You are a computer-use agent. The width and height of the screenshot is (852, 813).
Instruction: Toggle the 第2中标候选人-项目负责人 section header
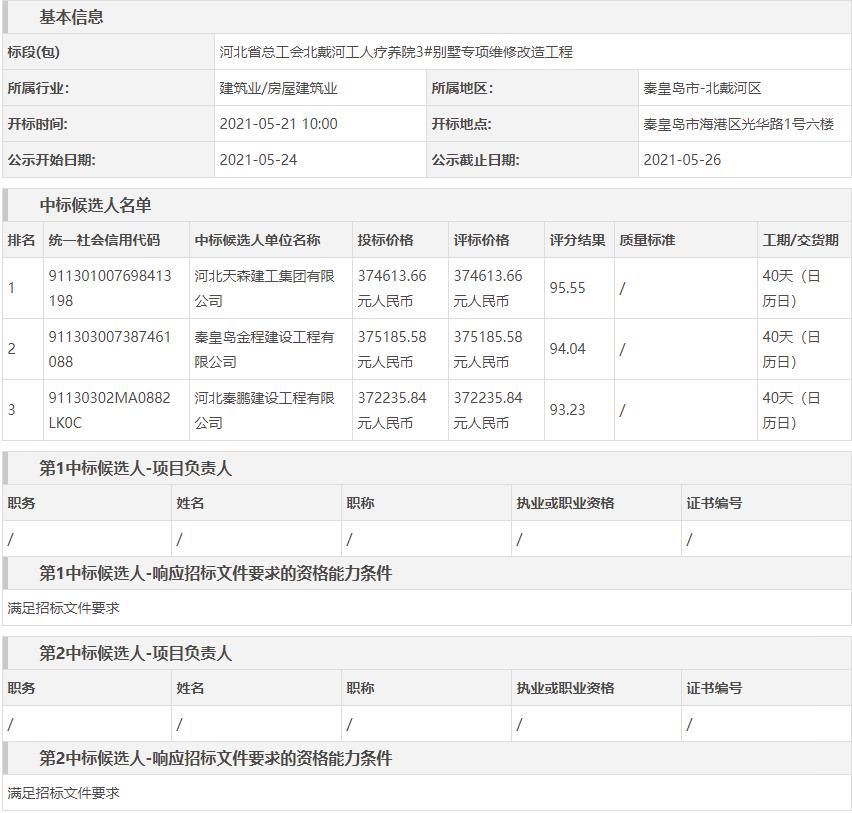pyautogui.click(x=135, y=653)
